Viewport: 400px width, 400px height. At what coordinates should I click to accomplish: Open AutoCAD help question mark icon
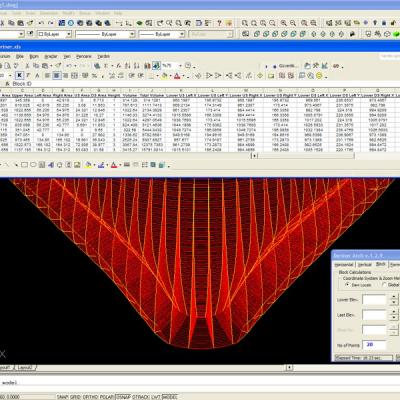point(219,23)
